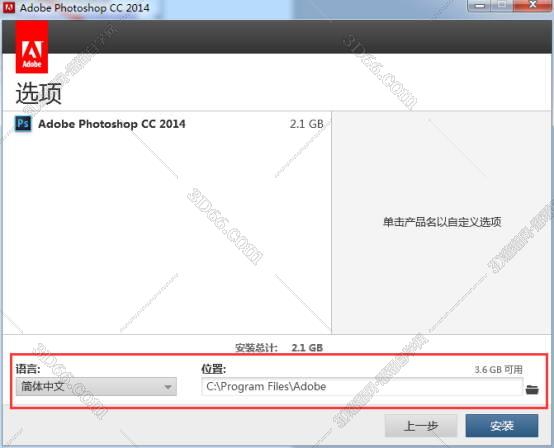Viewport: 554px width, 448px height.
Task: Click the 安装总计 2.1 GB total text
Action: click(x=279, y=348)
